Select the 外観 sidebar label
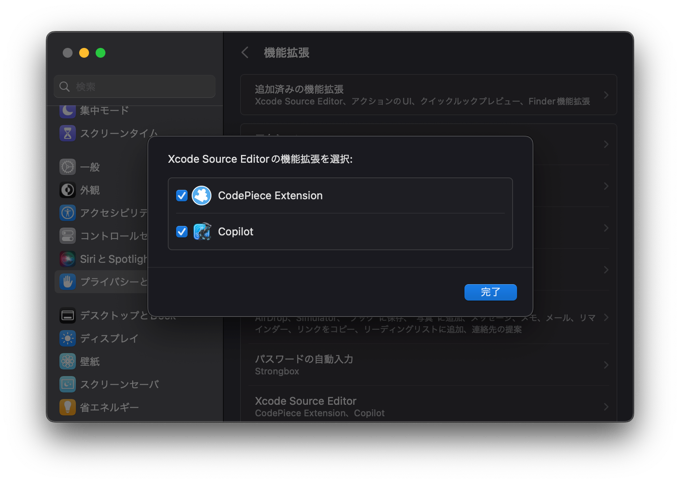This screenshot has height=483, width=680. coord(90,190)
